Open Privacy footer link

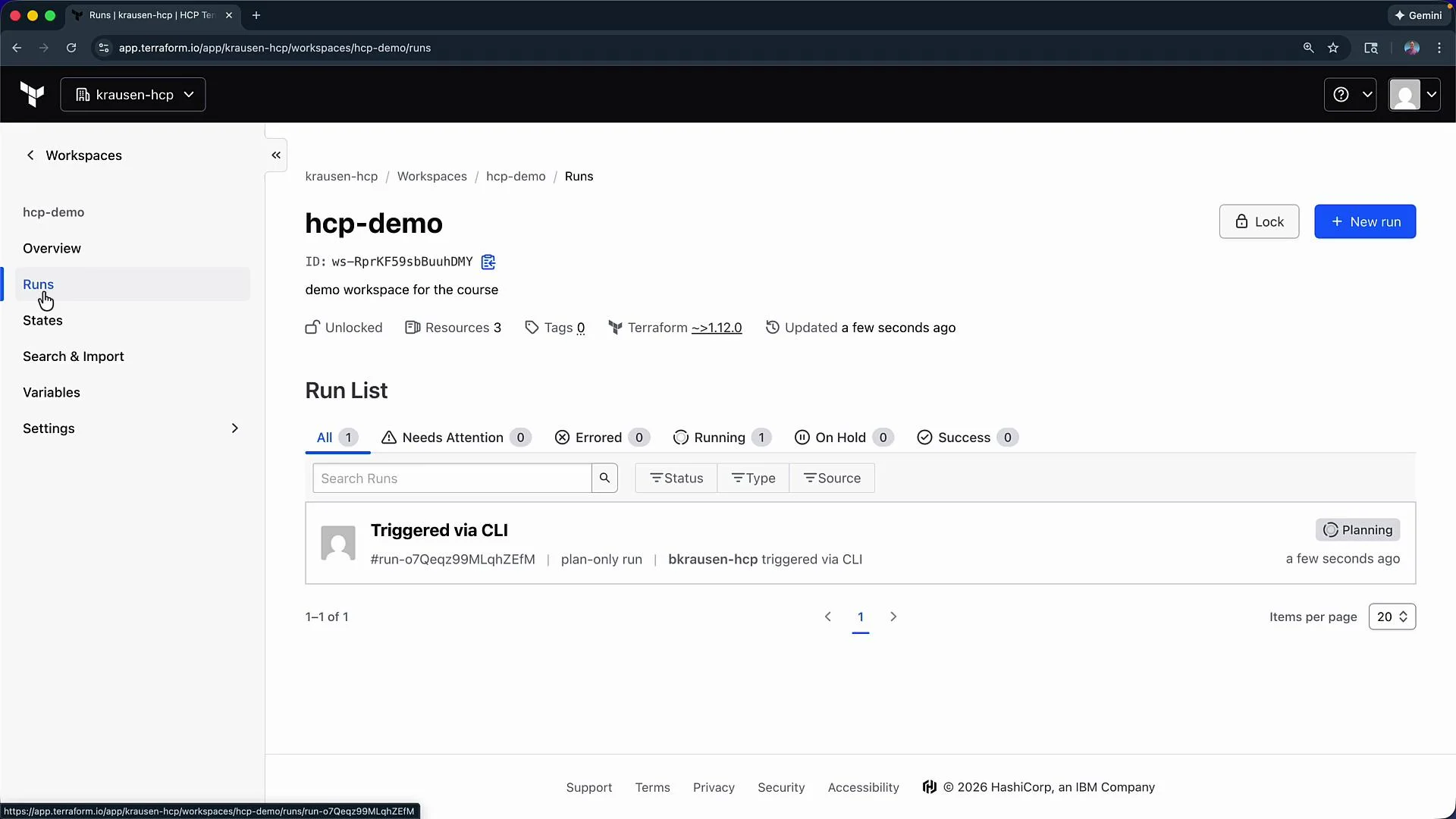pyautogui.click(x=714, y=787)
